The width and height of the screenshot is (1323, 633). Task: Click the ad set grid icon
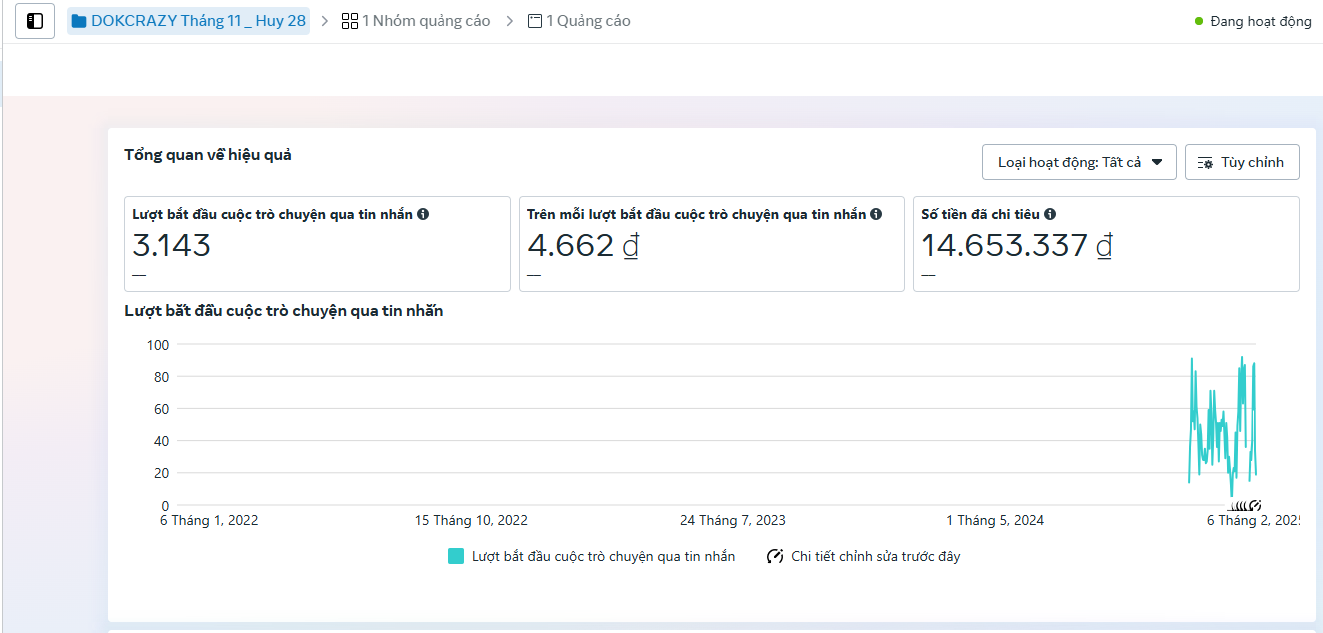[350, 21]
